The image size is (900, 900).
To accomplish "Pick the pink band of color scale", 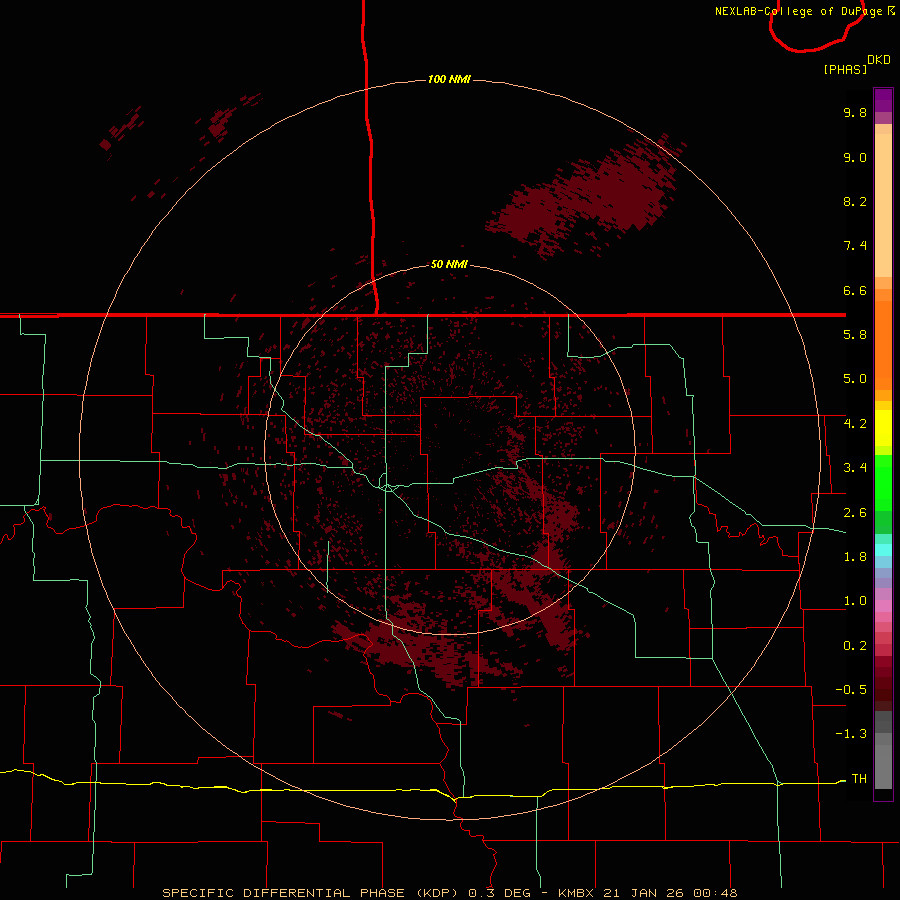I will 883,606.
